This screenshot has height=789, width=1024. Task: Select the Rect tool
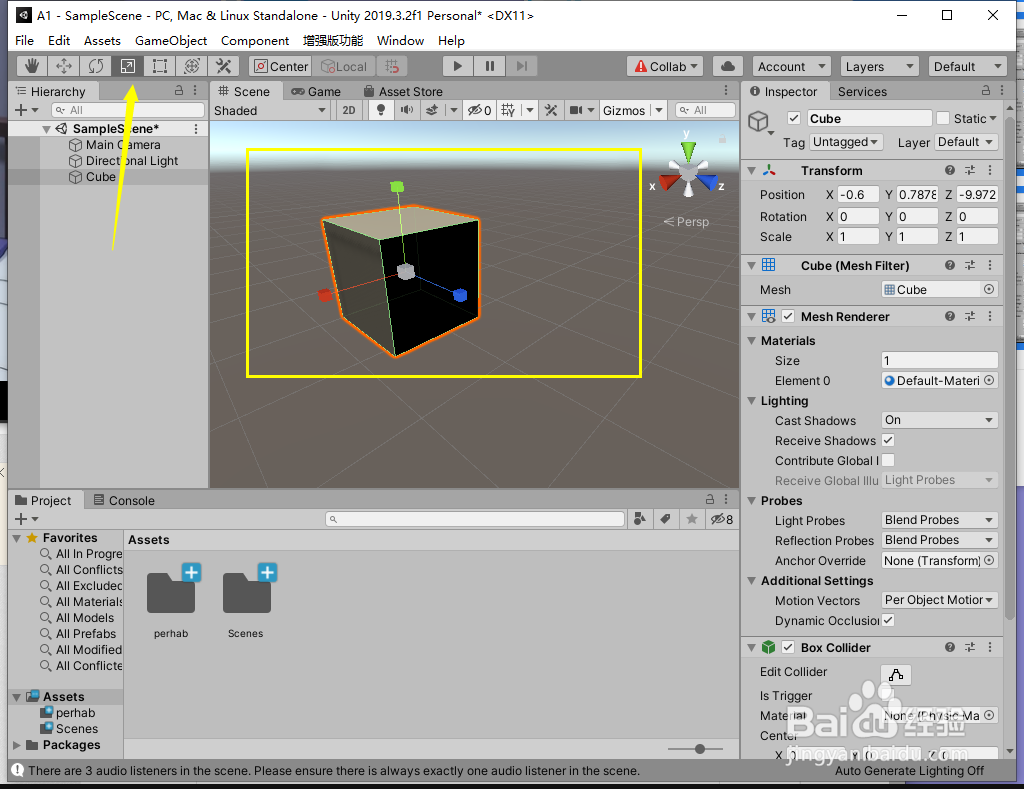click(159, 66)
